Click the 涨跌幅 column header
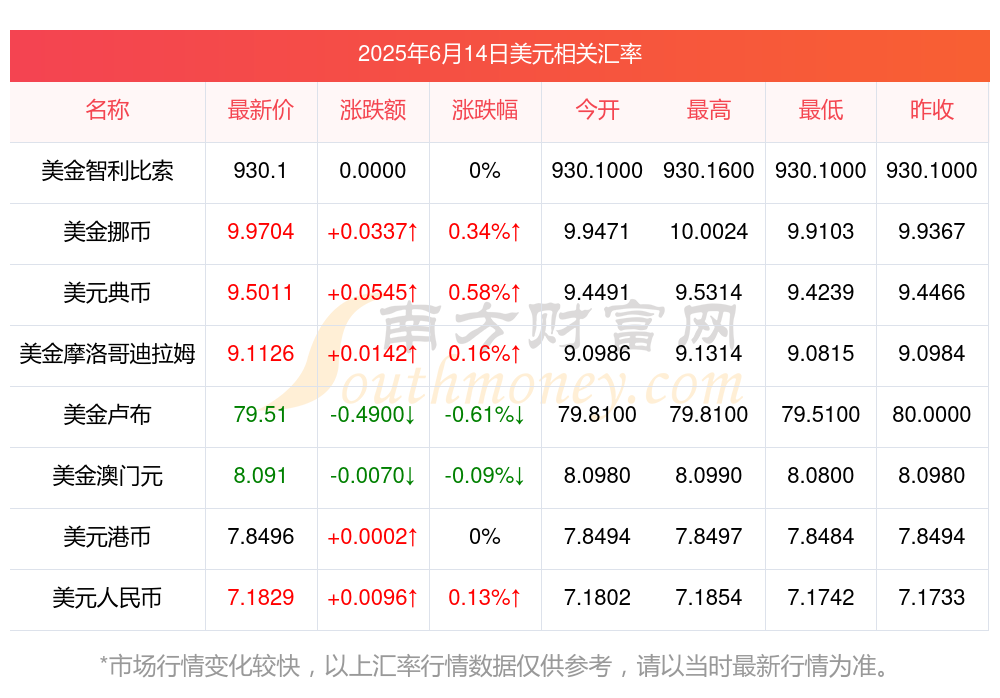The height and width of the screenshot is (698, 1000). click(485, 110)
